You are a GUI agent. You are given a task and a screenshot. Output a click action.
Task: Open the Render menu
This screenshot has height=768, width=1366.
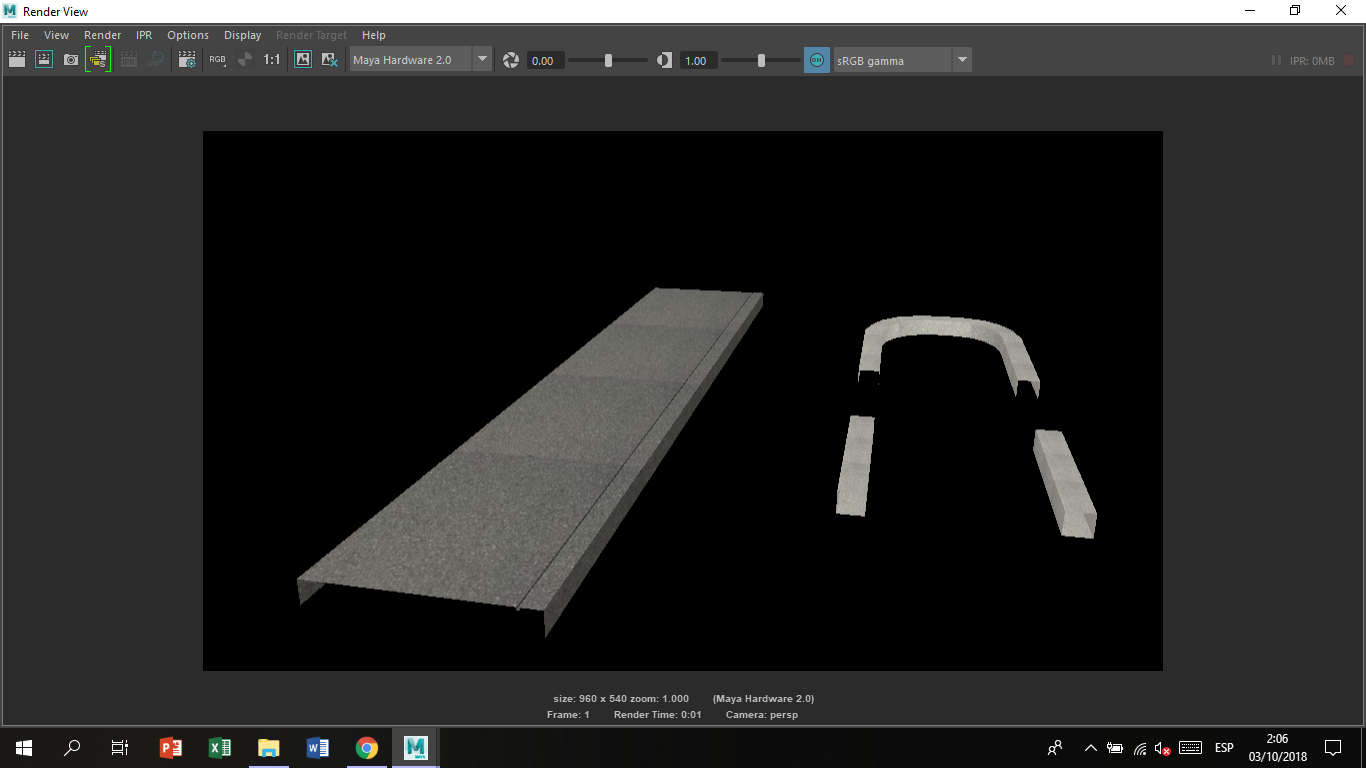pos(102,35)
